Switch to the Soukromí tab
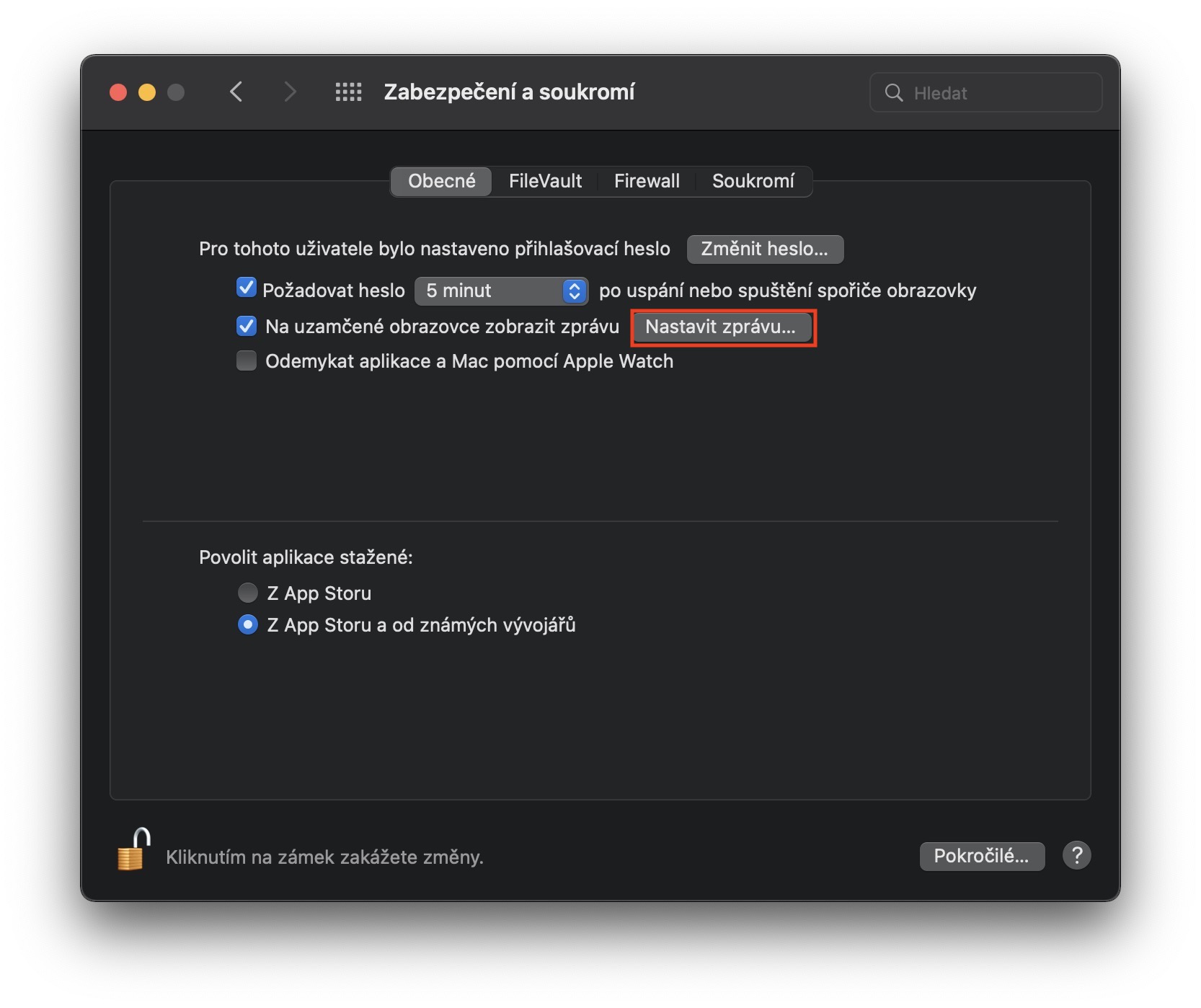The height and width of the screenshot is (1008, 1201). pyautogui.click(x=753, y=181)
